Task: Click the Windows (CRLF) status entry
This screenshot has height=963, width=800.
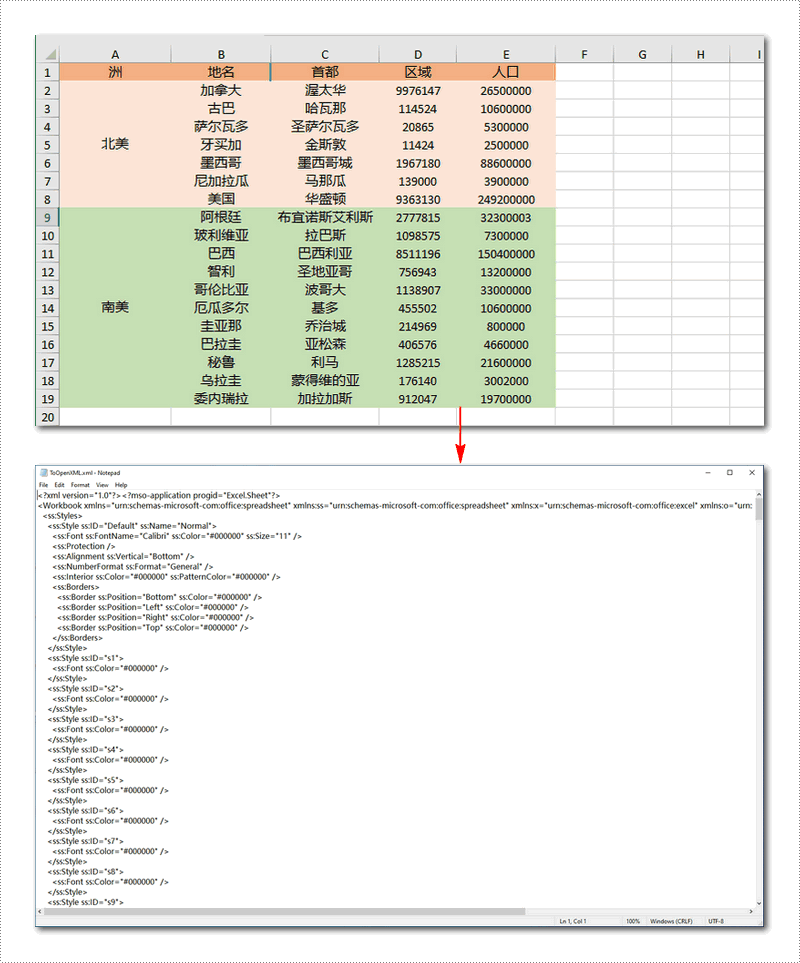Action: pos(671,921)
